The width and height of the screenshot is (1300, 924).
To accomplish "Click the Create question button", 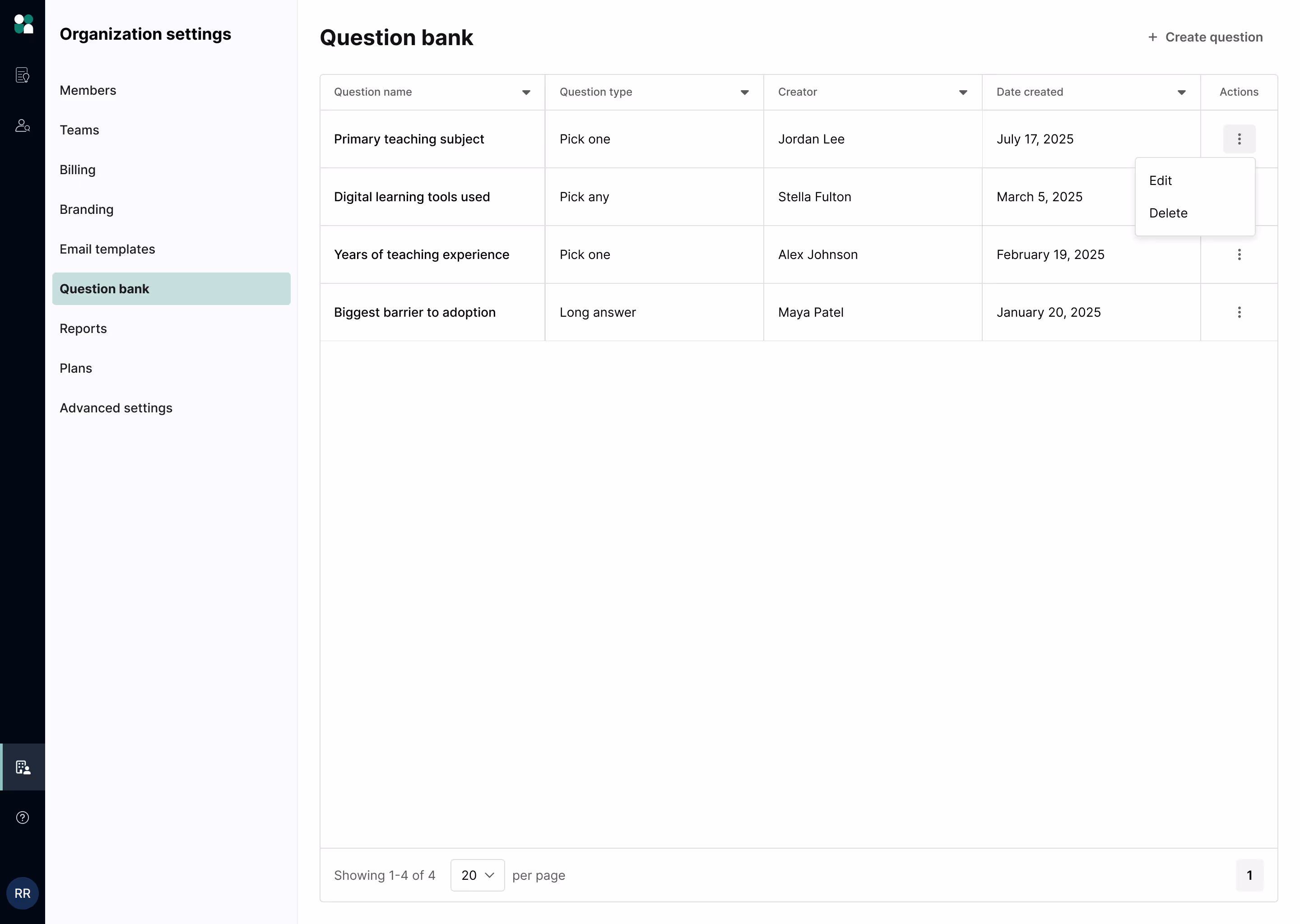I will pos(1205,37).
